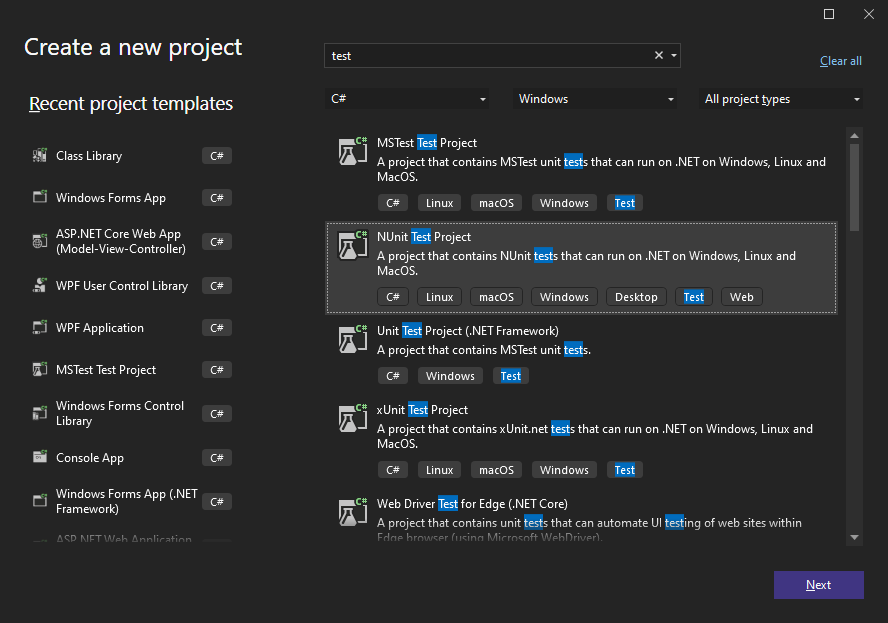Screen dimensions: 888x623
Task: Click the Windows tag on Unit Test Project (.NET Framework)
Action: coord(450,375)
